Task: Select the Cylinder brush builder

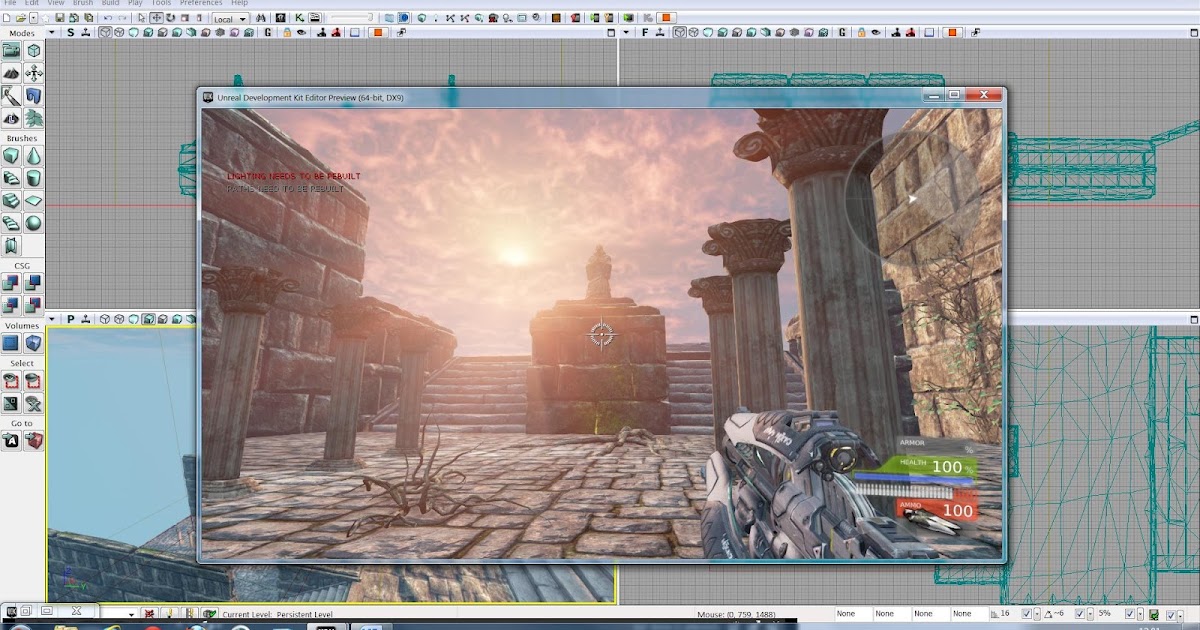Action: click(x=34, y=177)
